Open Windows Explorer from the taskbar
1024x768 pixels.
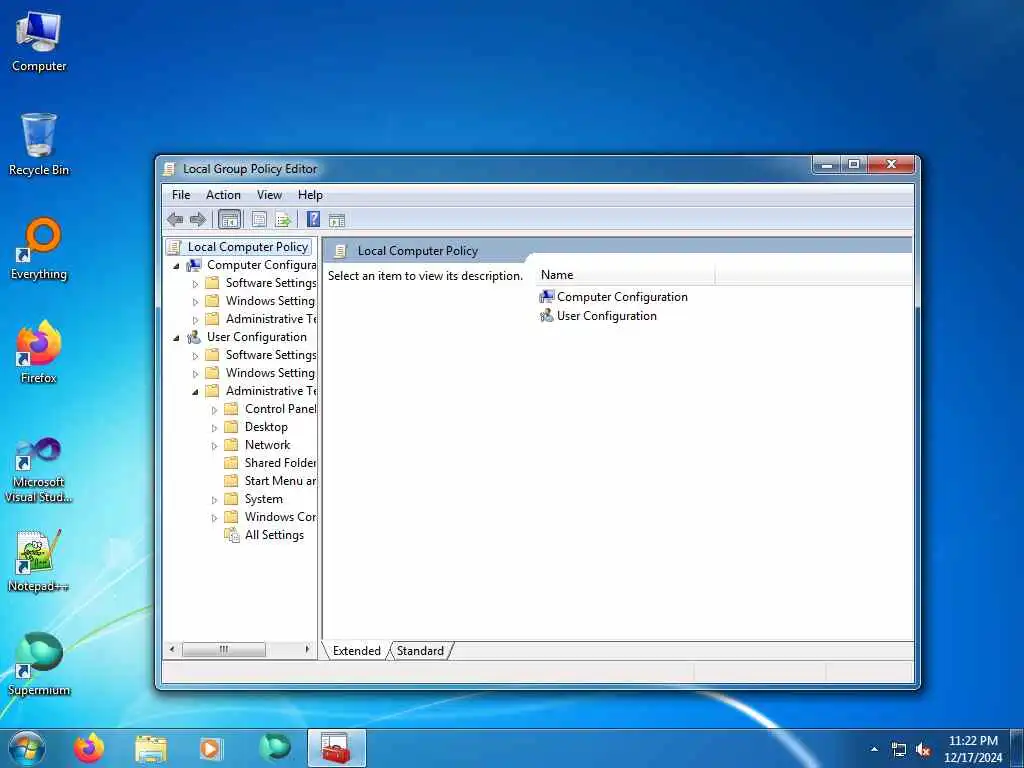(x=151, y=749)
